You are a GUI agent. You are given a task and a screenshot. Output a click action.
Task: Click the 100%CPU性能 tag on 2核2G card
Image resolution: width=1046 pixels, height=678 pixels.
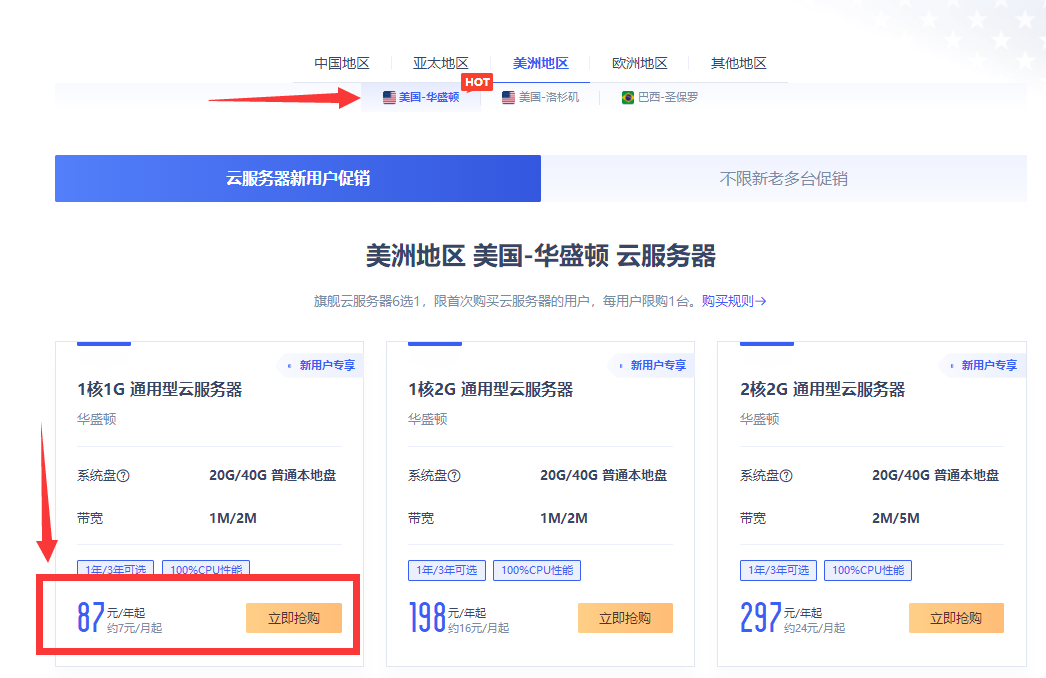click(x=870, y=570)
